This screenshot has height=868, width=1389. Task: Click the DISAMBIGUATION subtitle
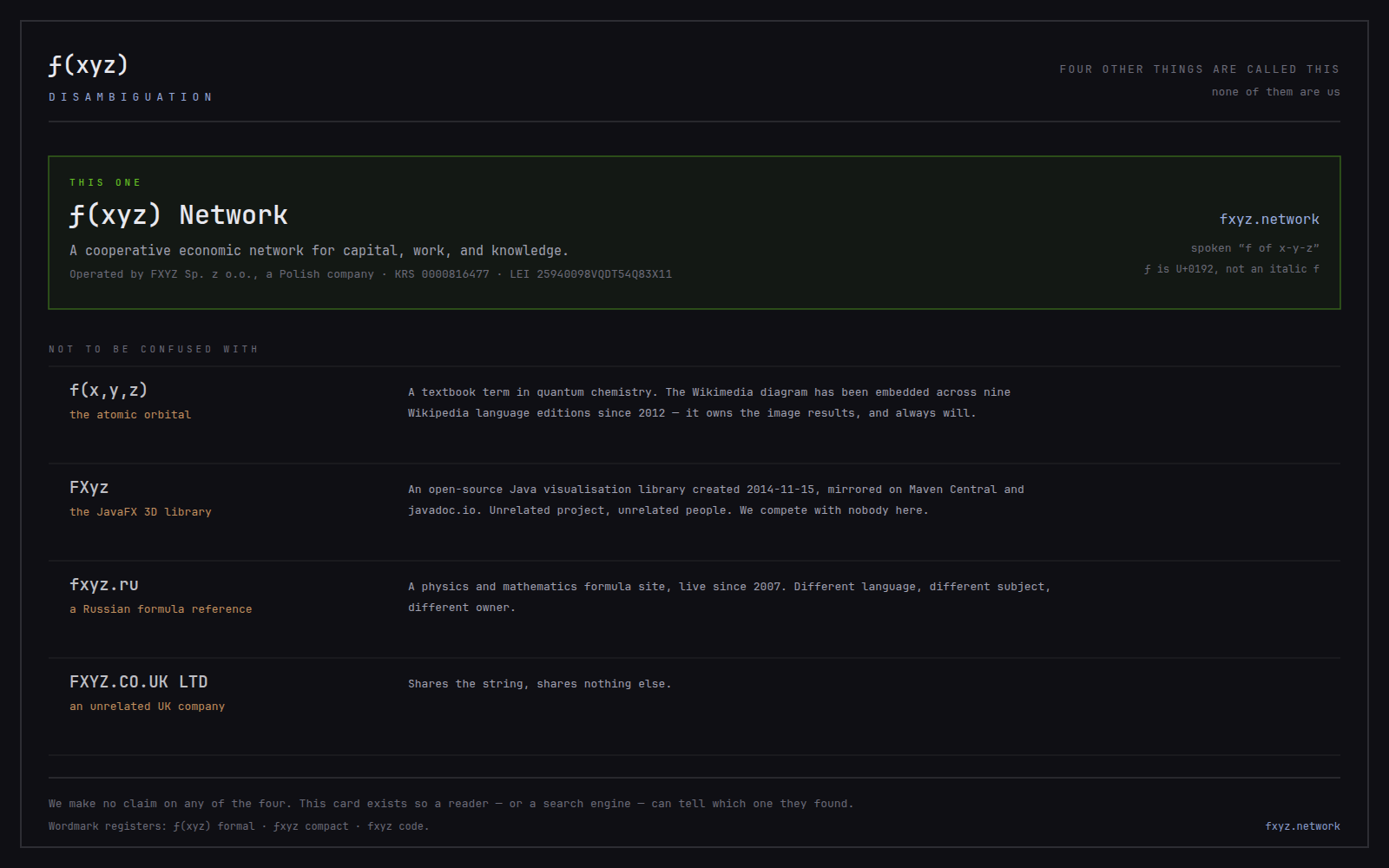tap(130, 97)
